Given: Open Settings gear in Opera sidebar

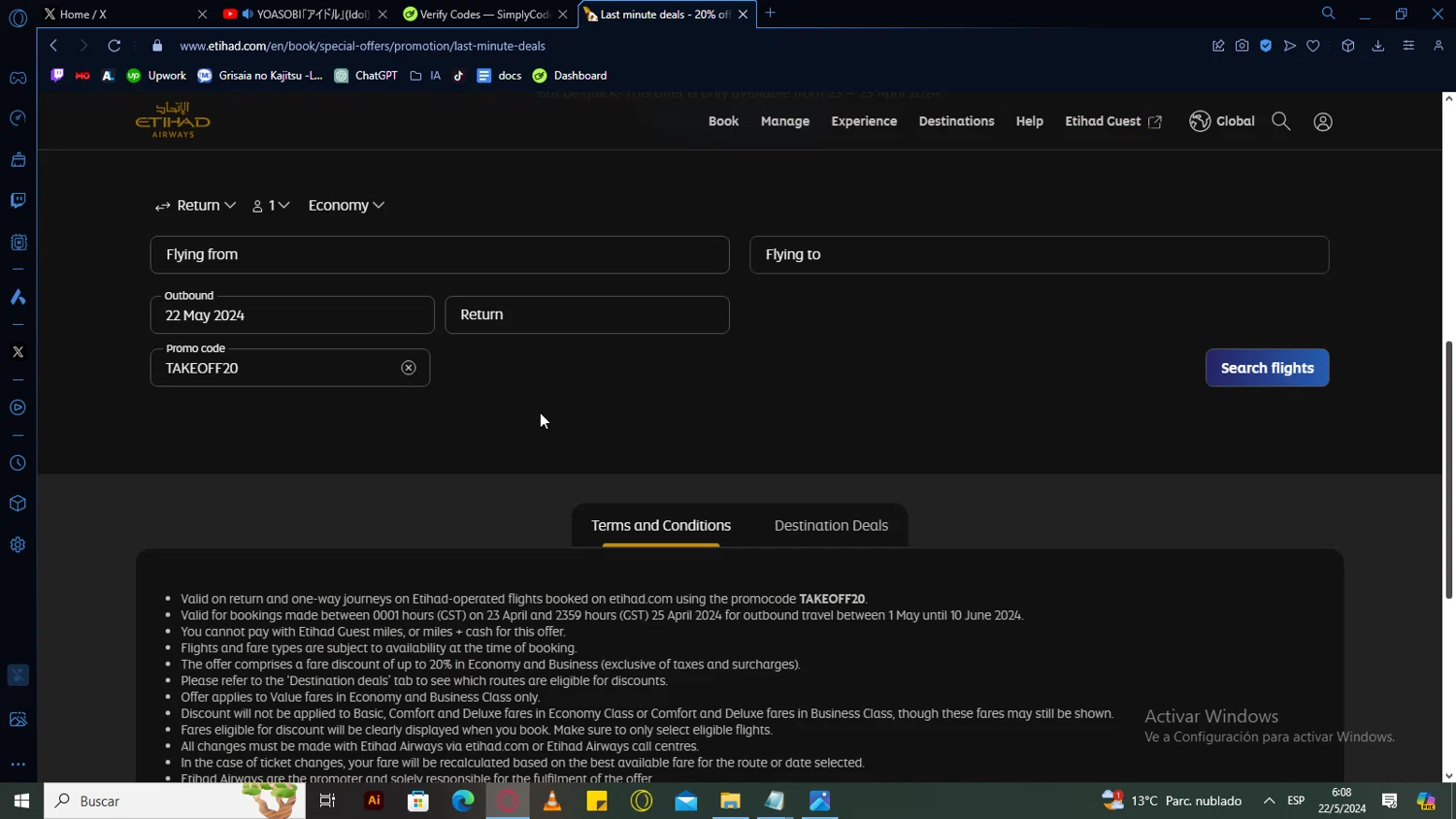Looking at the screenshot, I should pos(17,545).
